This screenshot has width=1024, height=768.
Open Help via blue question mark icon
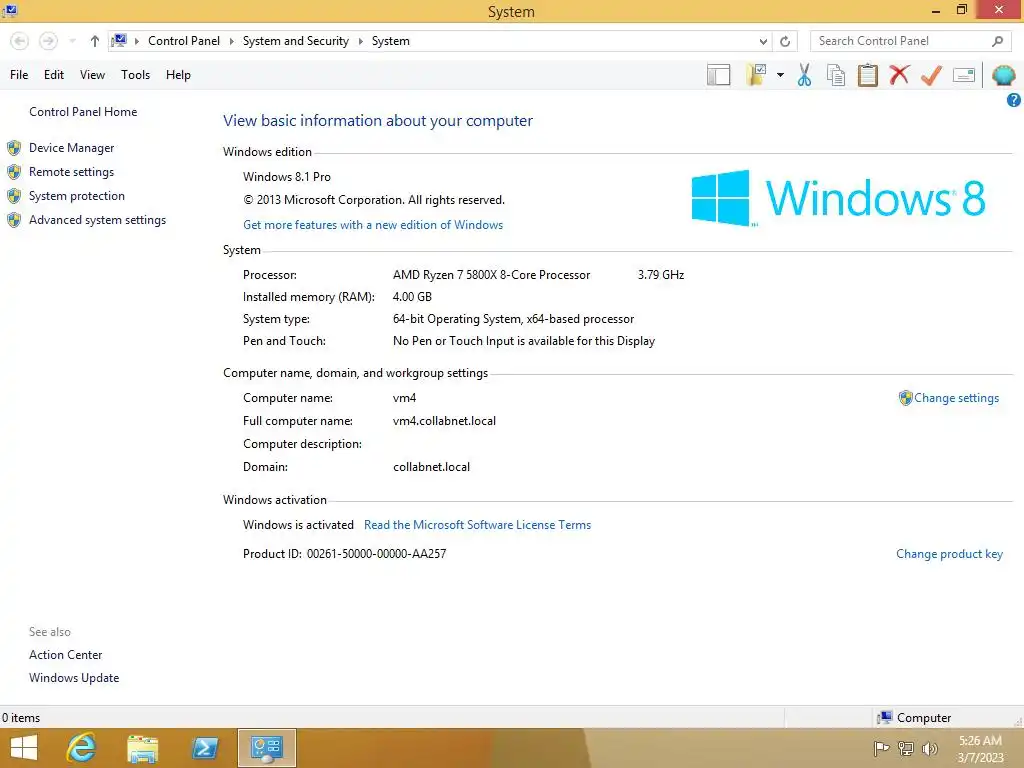point(1014,100)
